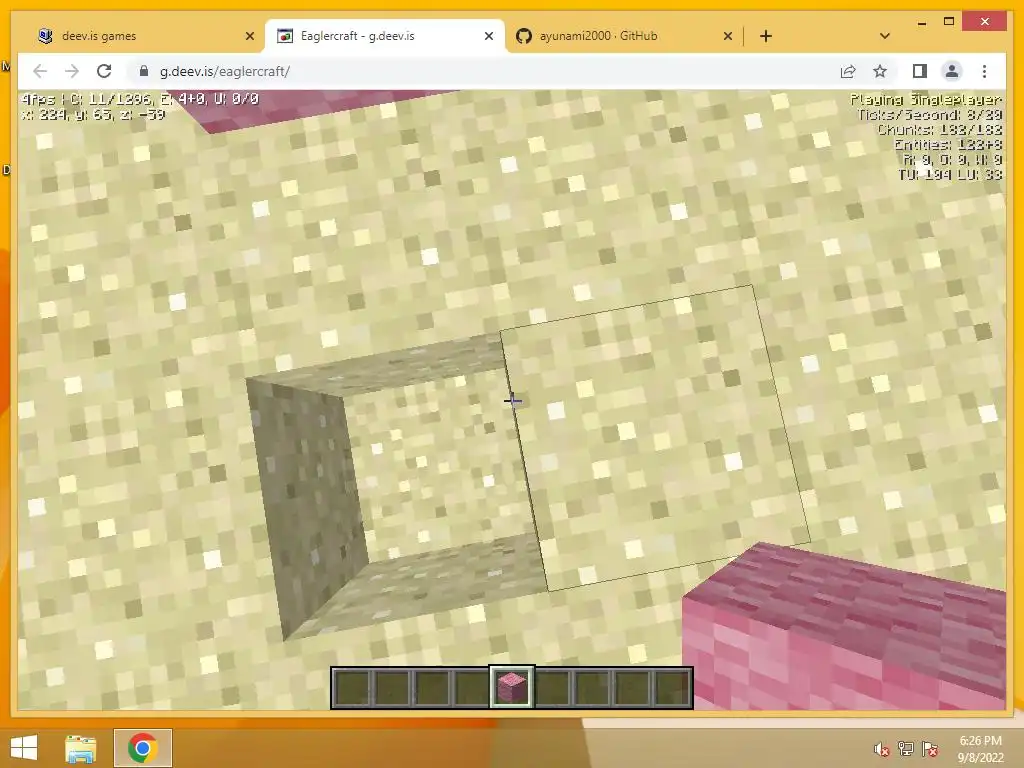1024x768 pixels.
Task: Close the deev.is games tab
Action: coord(249,37)
